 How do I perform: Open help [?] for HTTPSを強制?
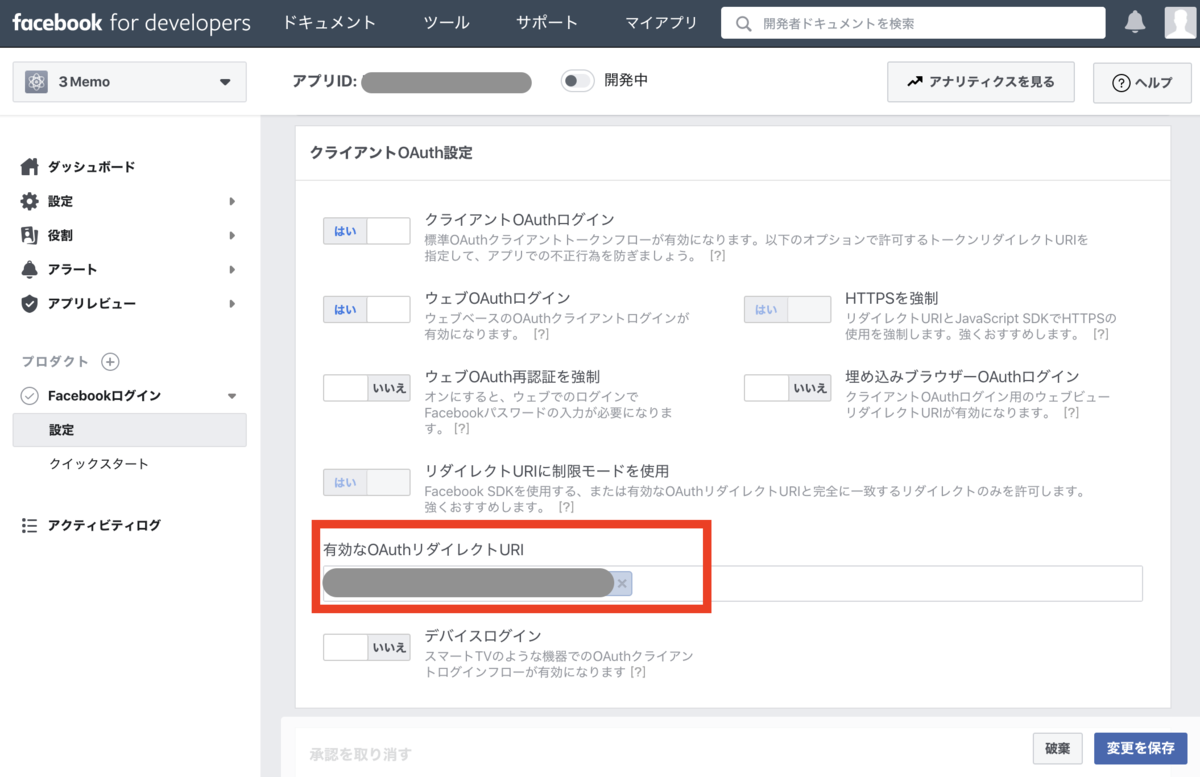click(1100, 334)
